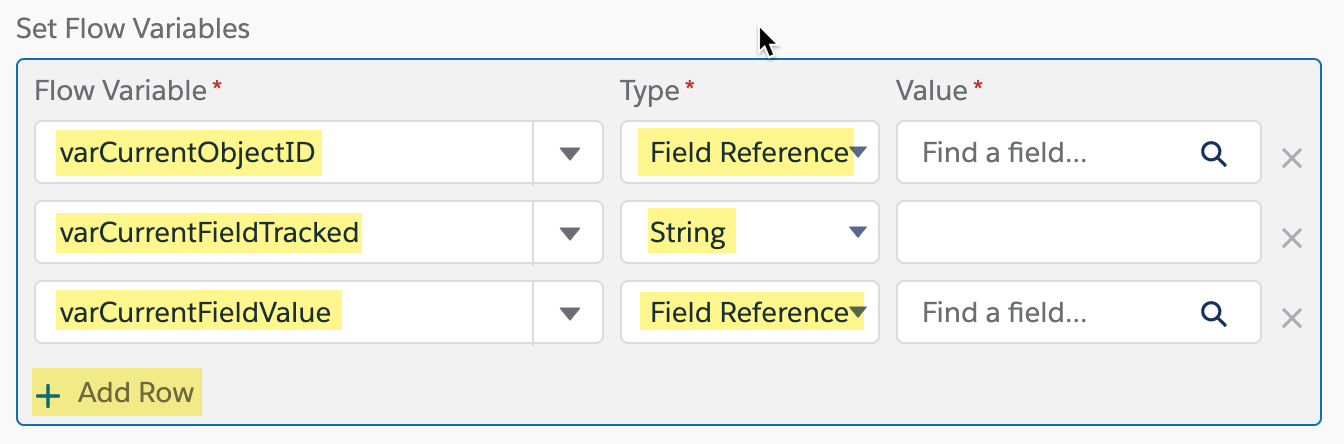The width and height of the screenshot is (1344, 444).
Task: Click the plus icon beside Add Row
Action: (47, 396)
